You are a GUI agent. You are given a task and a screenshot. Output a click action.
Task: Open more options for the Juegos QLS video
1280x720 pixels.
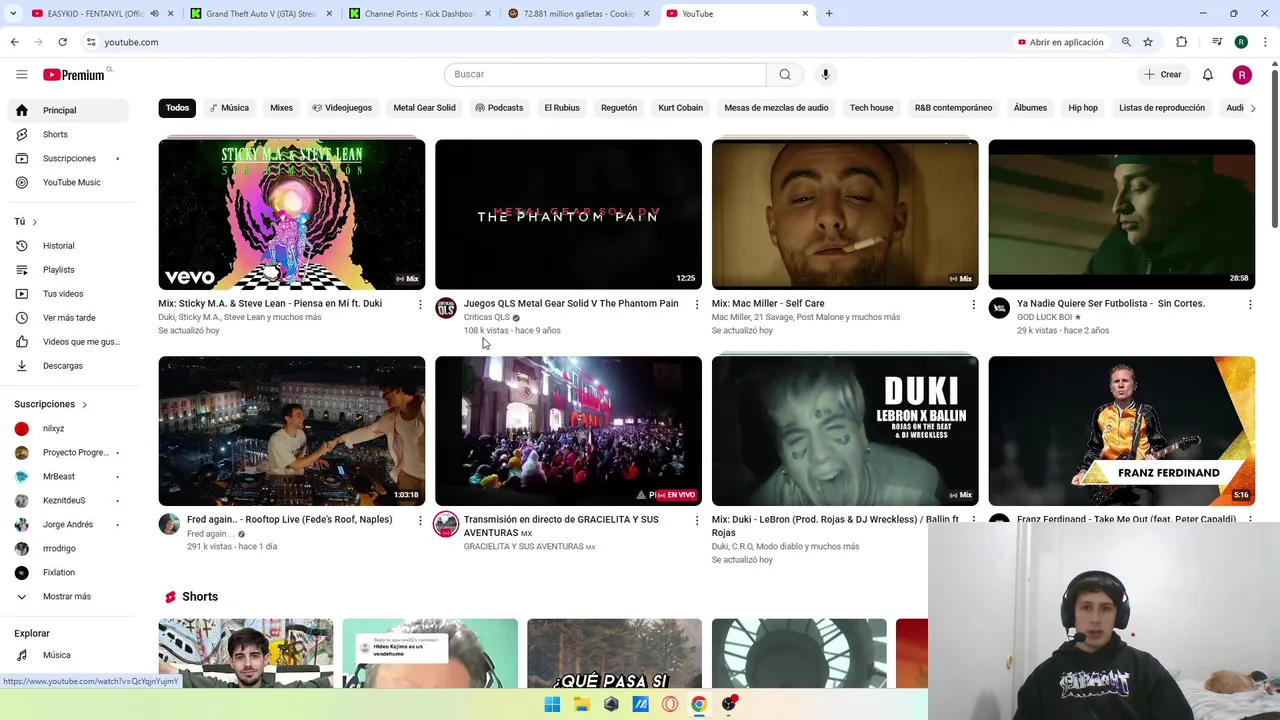tap(697, 304)
